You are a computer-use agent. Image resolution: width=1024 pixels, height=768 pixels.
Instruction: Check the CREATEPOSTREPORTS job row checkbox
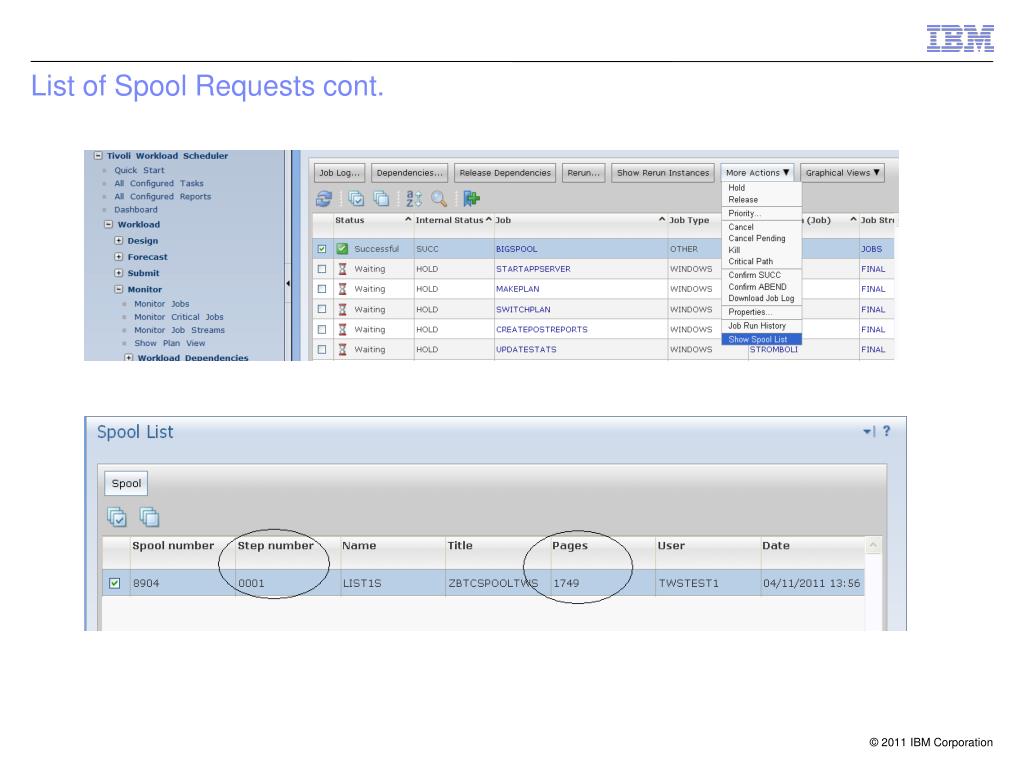(322, 330)
